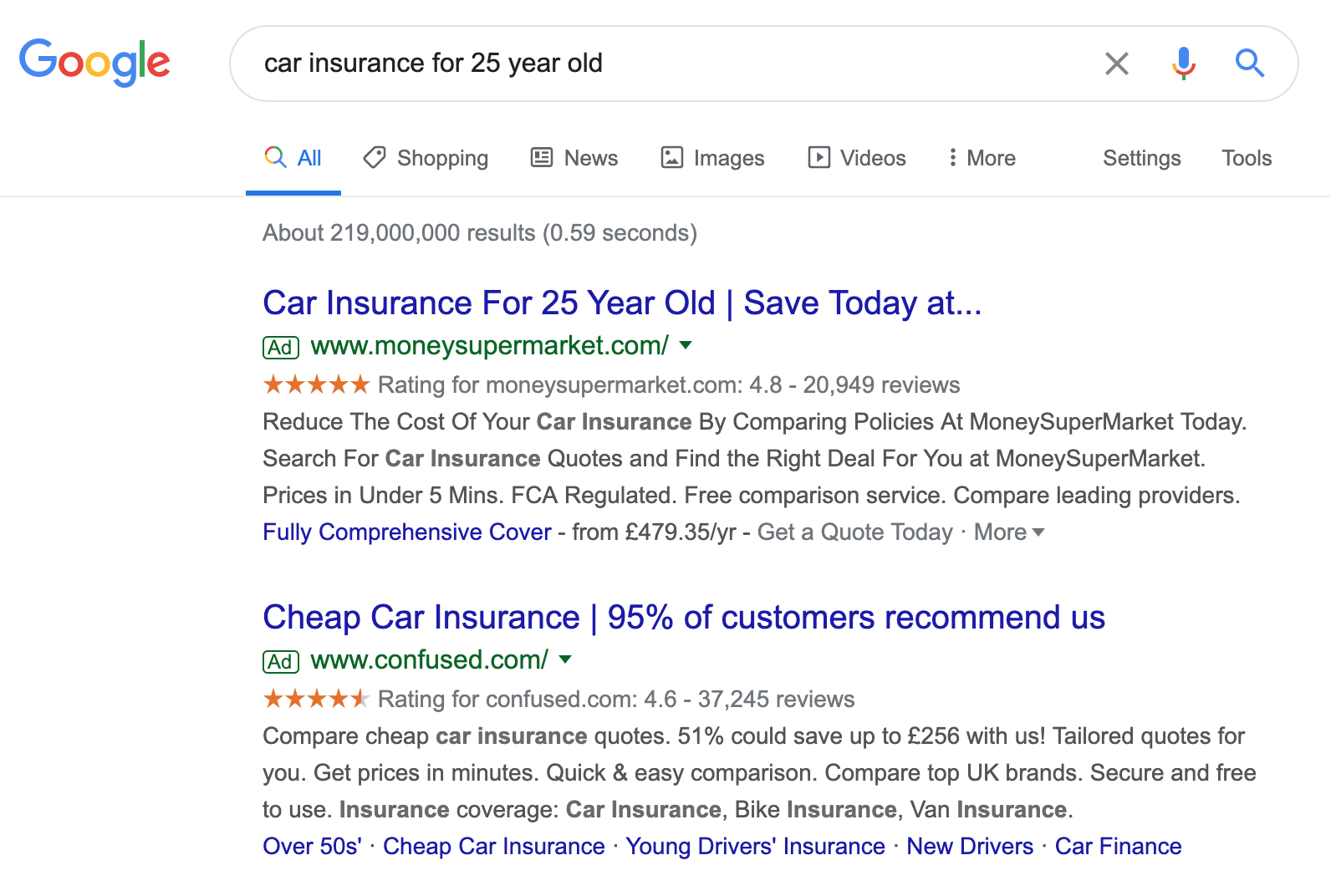Screen dimensions: 1331x896
Task: Click into the search input field
Action: click(x=669, y=64)
